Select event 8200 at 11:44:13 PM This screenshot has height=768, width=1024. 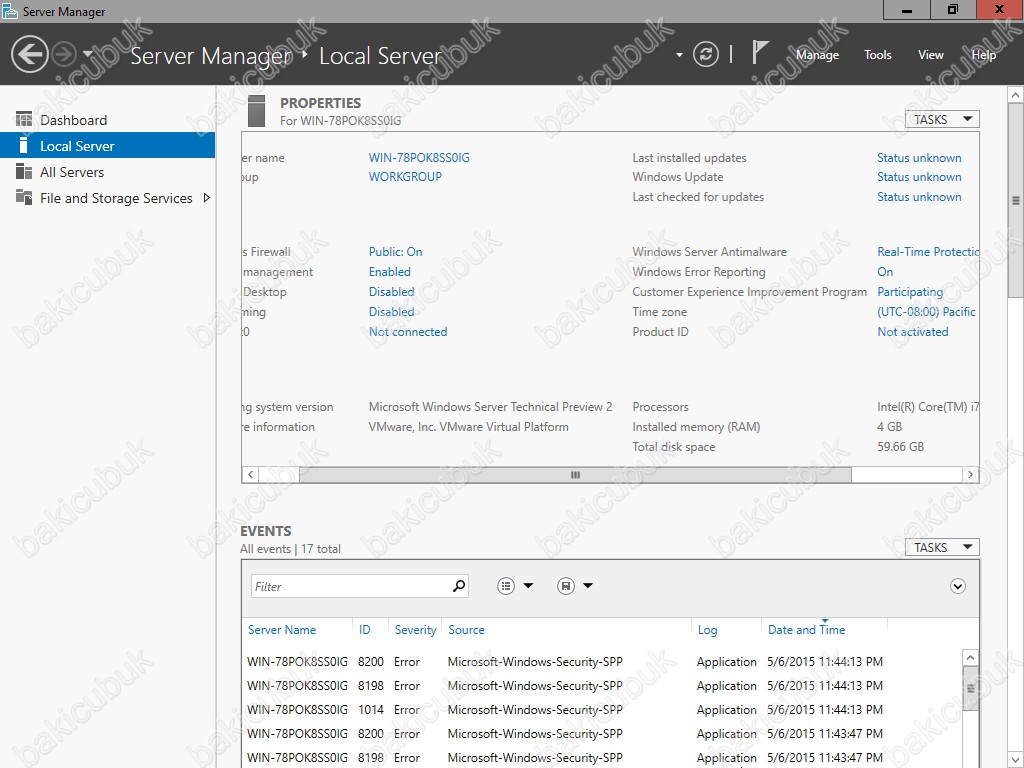(602, 662)
